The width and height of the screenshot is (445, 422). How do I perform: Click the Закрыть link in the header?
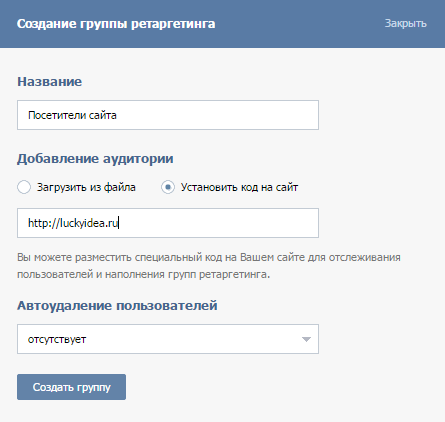[406, 23]
